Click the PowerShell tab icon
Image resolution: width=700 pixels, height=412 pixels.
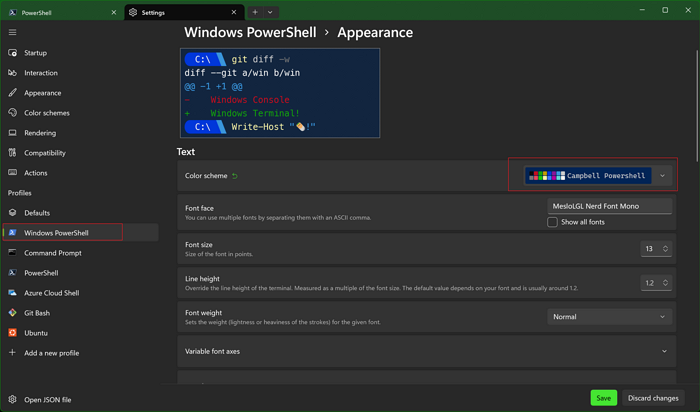point(12,12)
